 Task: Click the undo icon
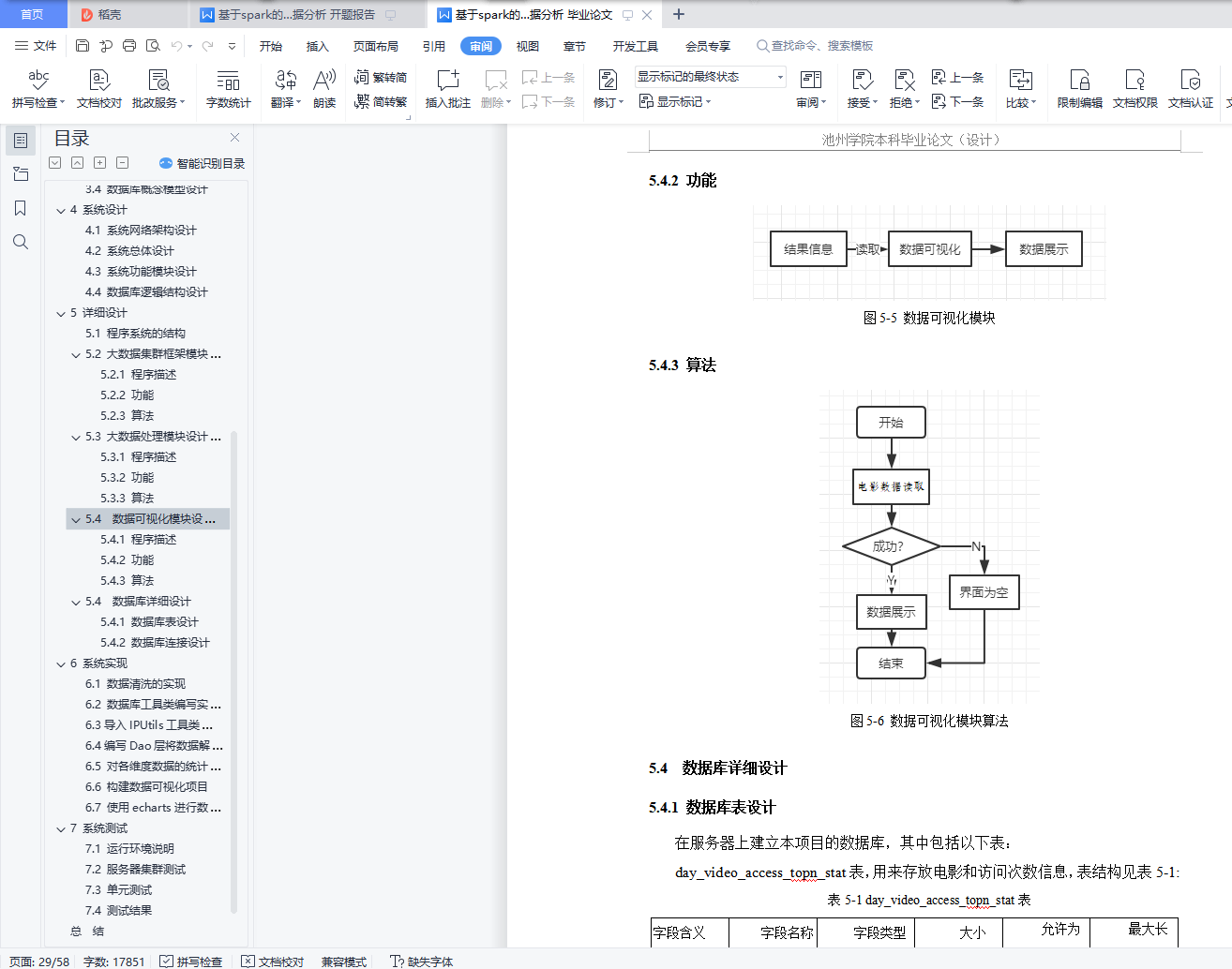[x=177, y=45]
